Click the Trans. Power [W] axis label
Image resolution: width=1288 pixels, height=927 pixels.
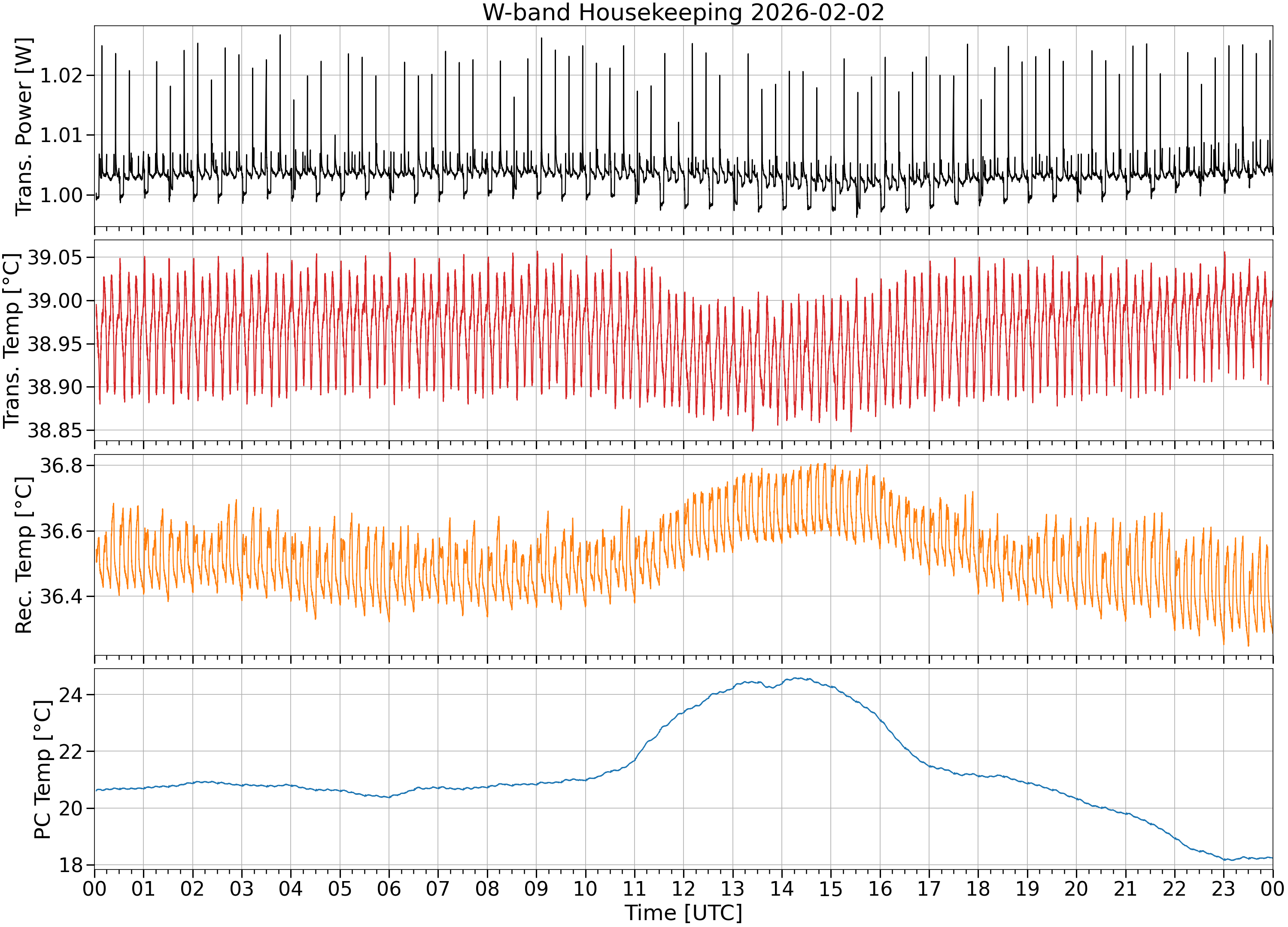point(24,127)
